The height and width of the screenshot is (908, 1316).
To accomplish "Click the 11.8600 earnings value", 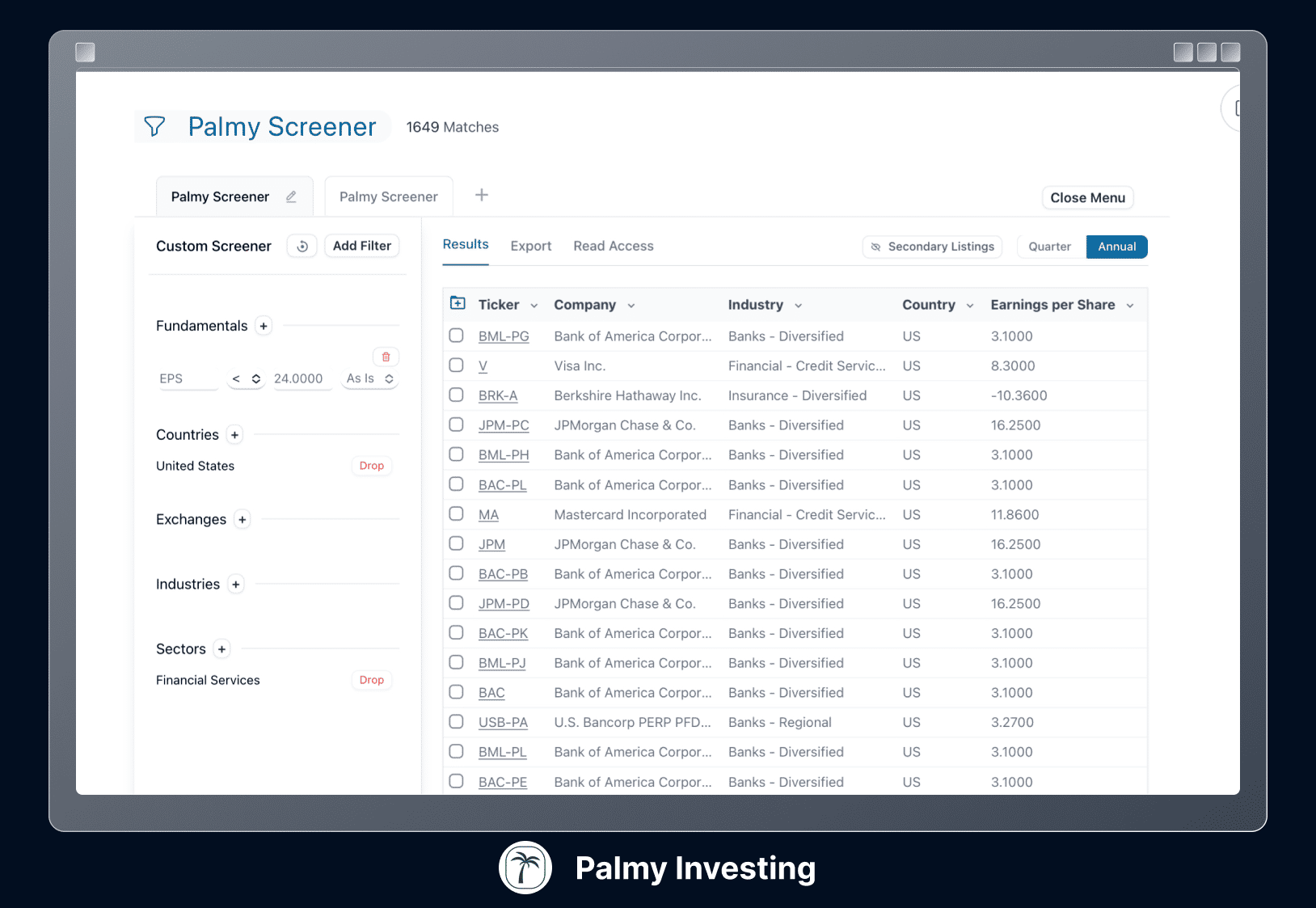I will pyautogui.click(x=1014, y=514).
